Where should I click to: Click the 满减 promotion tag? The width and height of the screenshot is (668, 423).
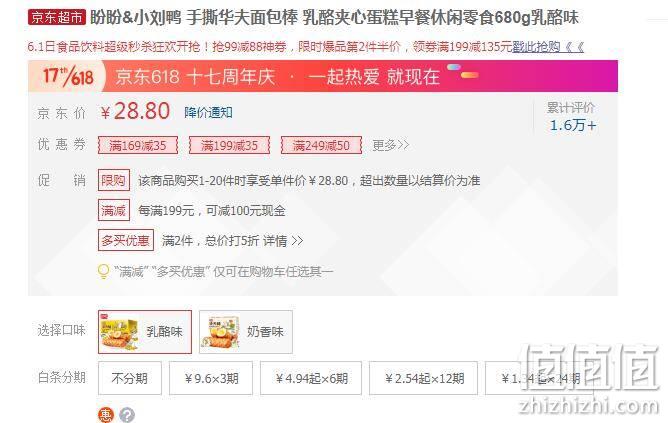pos(114,210)
